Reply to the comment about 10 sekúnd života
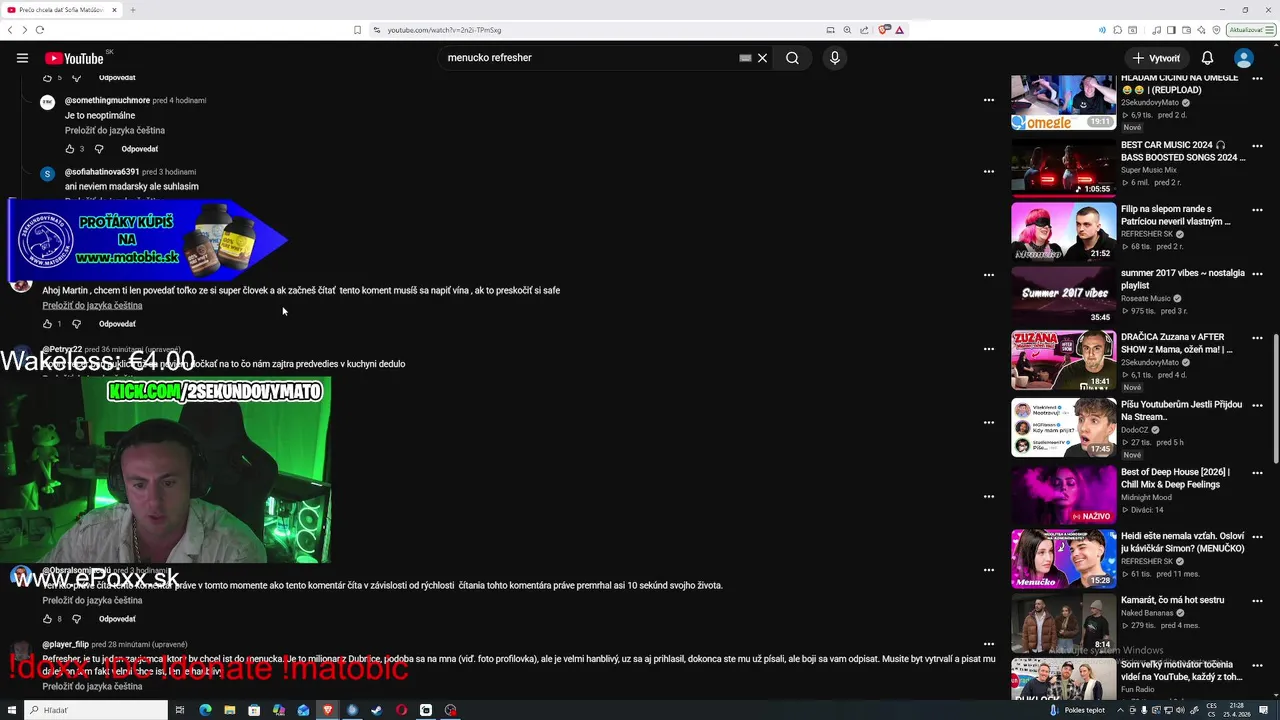Image resolution: width=1280 pixels, height=720 pixels. [x=117, y=619]
